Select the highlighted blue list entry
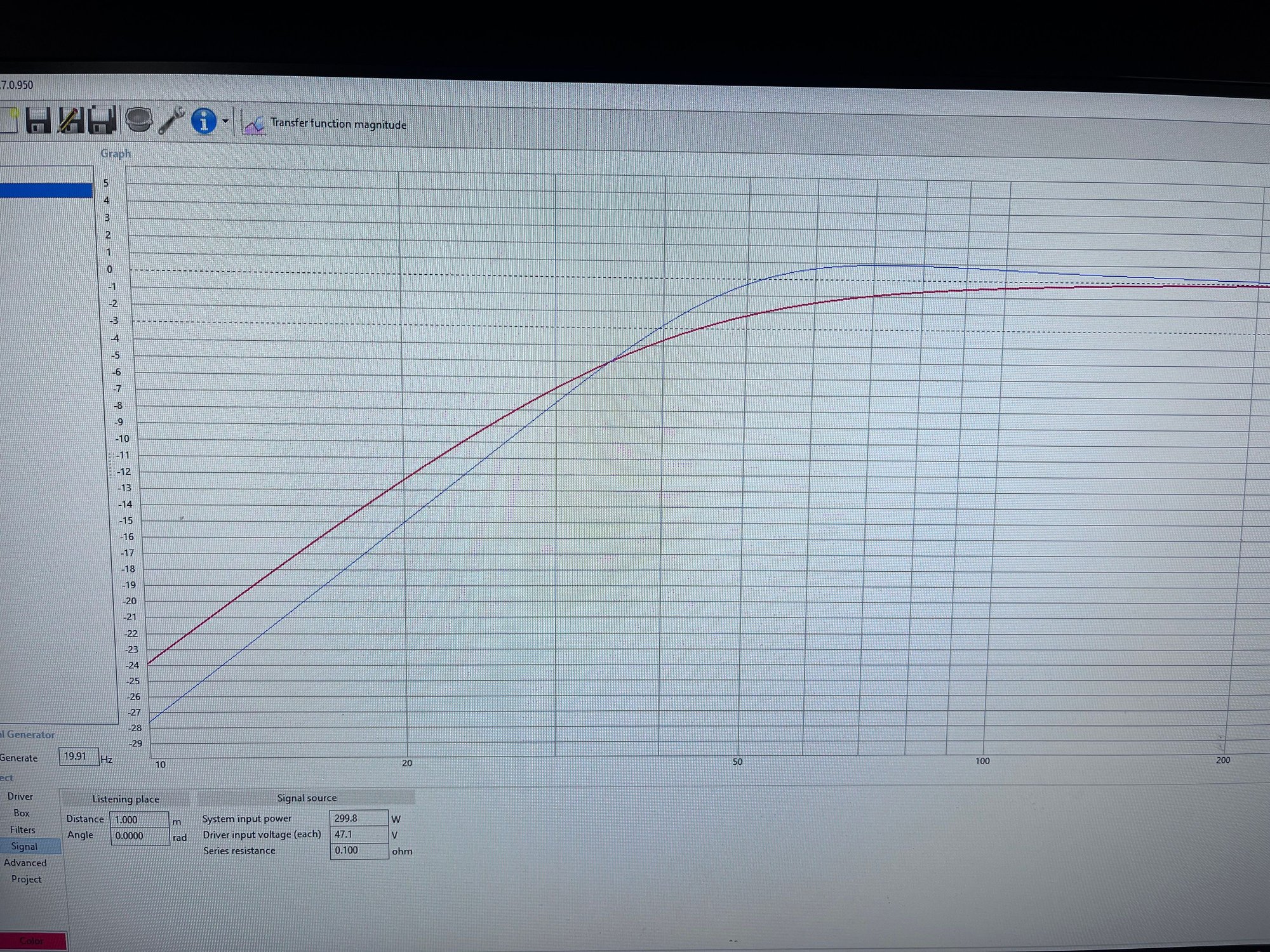Viewport: 1270px width, 952px height. [46, 190]
